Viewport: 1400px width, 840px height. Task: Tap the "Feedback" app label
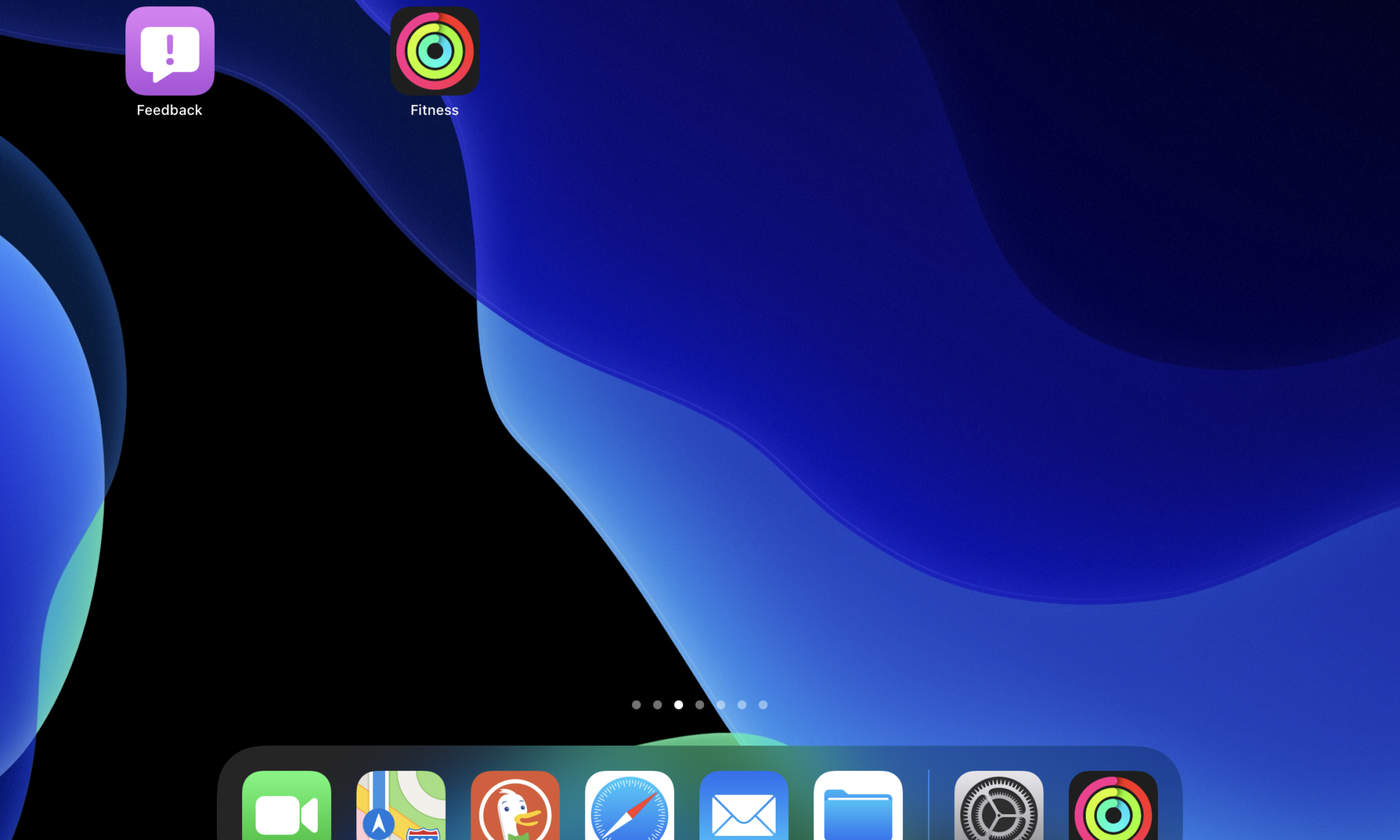click(169, 110)
